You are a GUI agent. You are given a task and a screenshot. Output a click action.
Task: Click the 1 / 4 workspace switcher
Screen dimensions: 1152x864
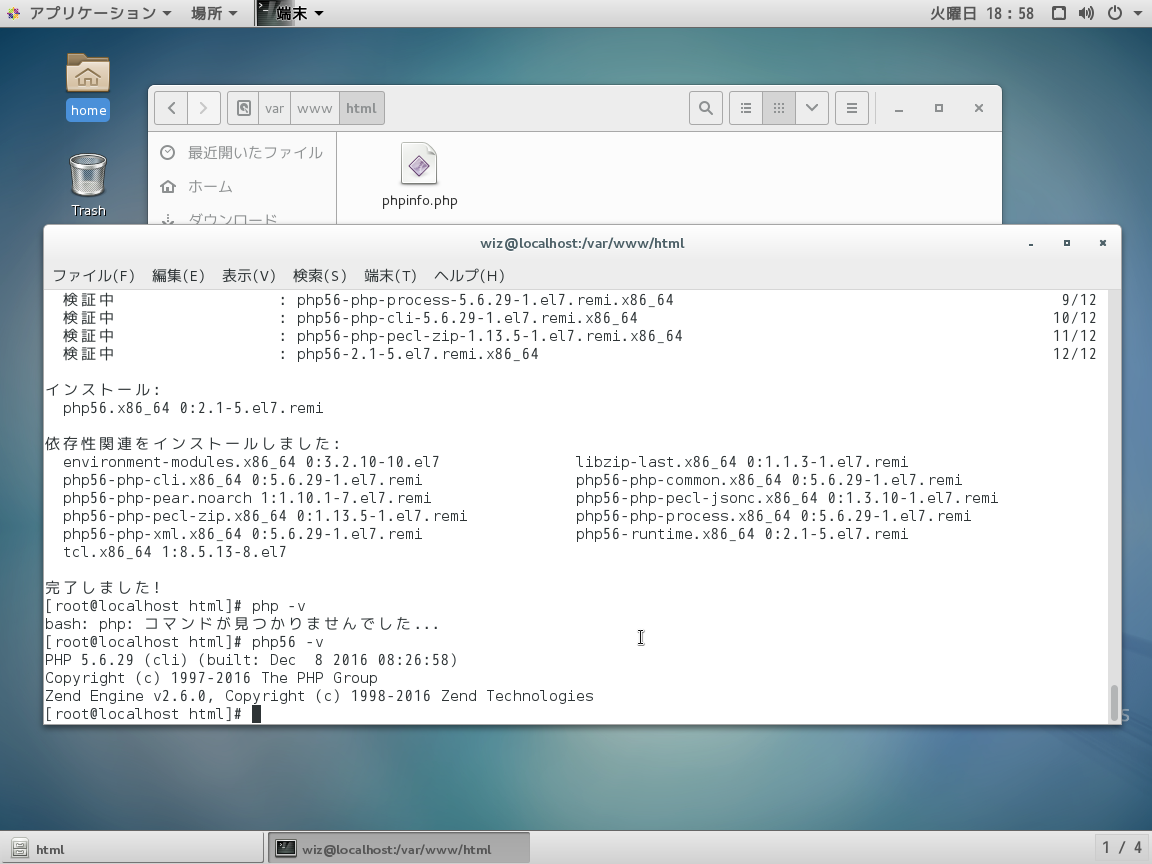coord(1122,848)
